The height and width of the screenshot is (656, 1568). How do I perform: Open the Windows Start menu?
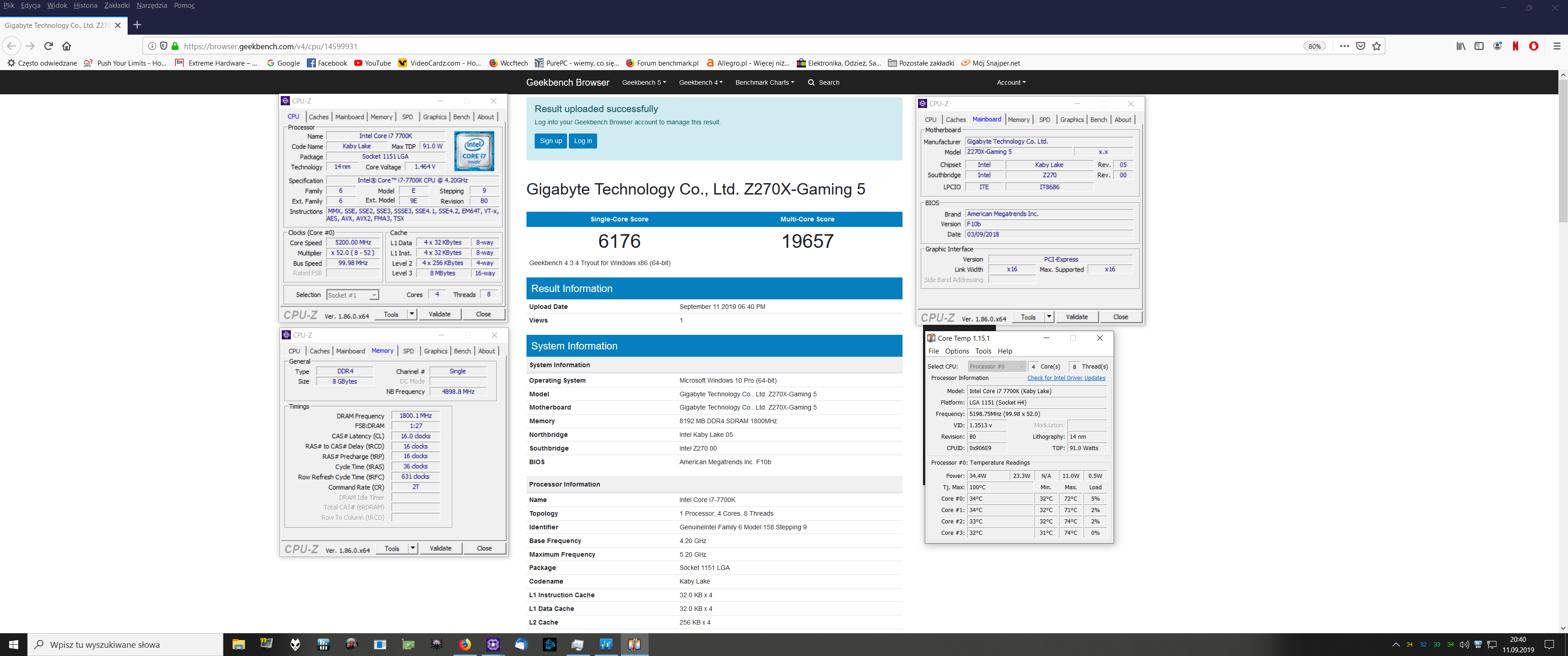(13, 645)
